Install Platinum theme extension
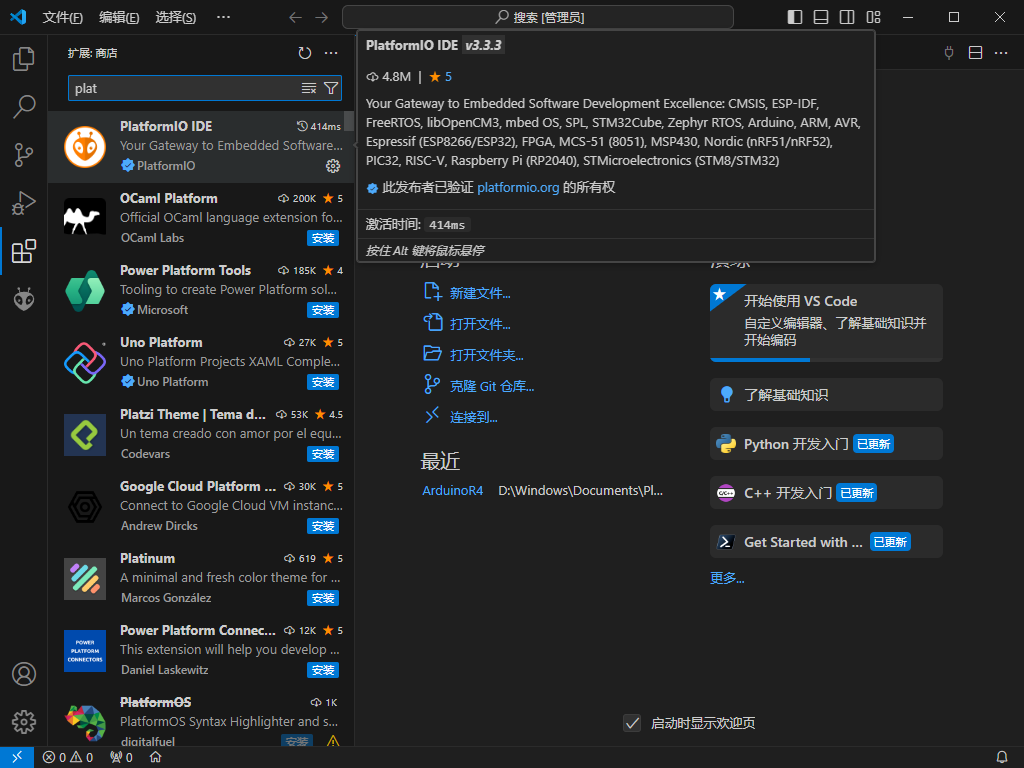This screenshot has width=1024, height=768. pos(323,598)
